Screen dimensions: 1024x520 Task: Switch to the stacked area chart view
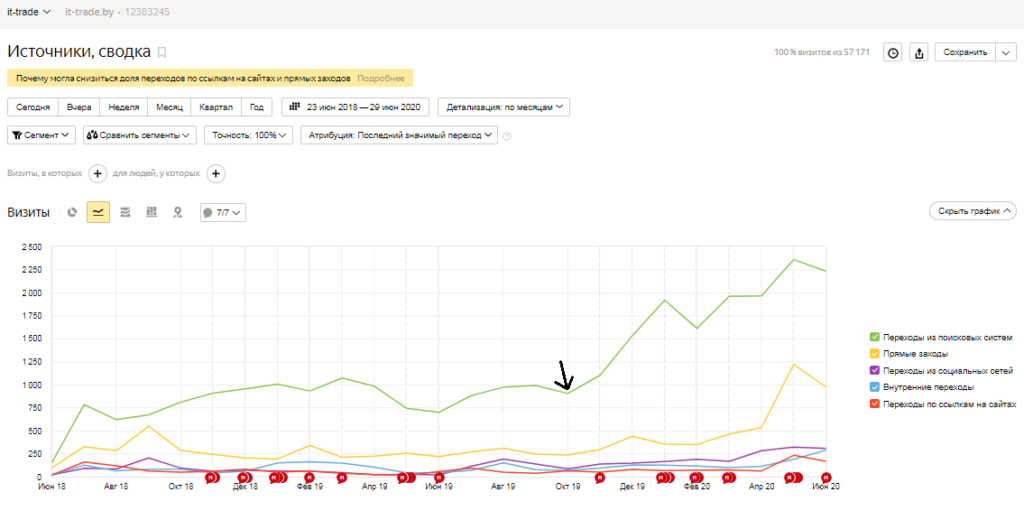(x=125, y=212)
